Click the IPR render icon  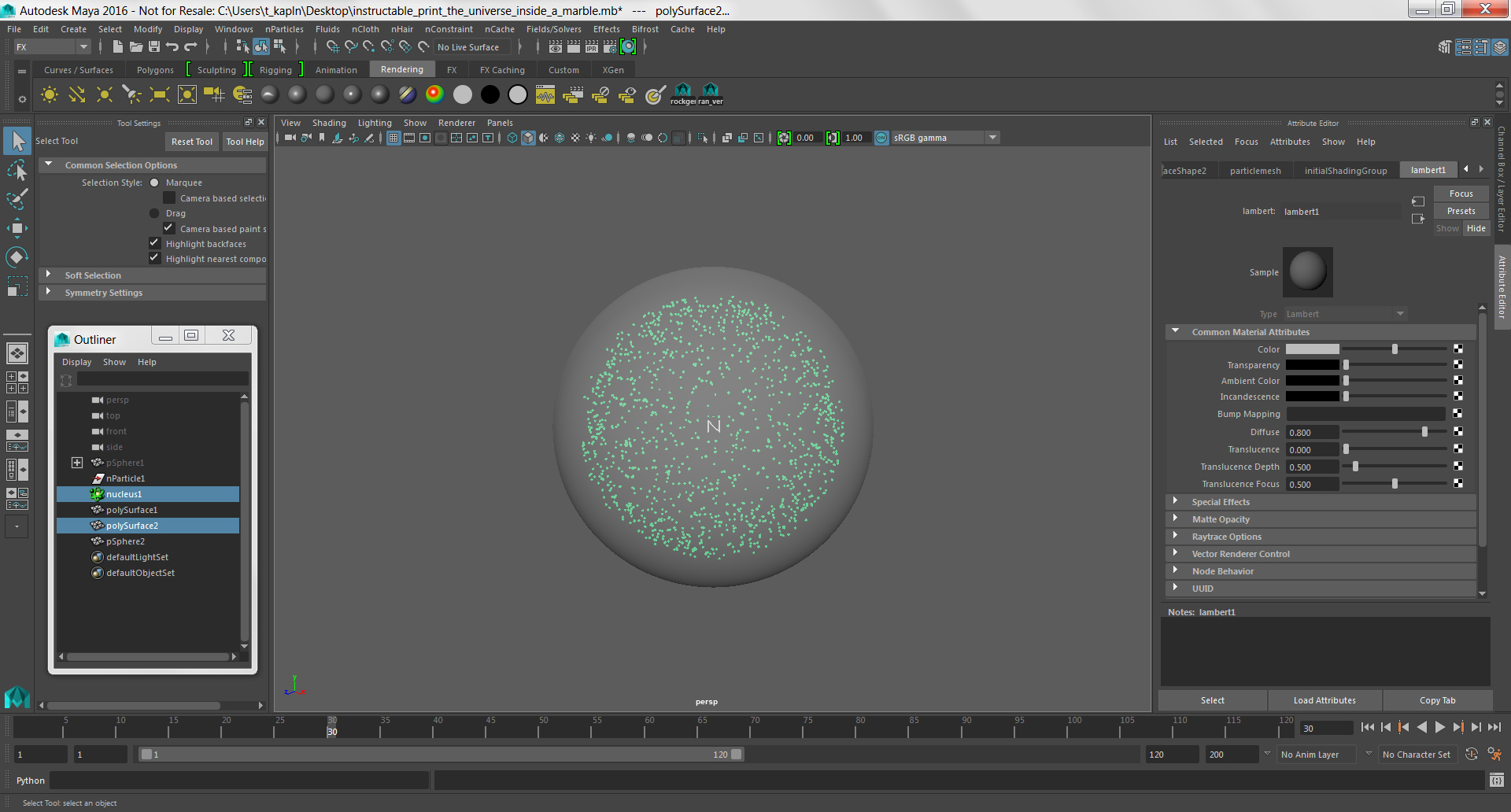pyautogui.click(x=592, y=47)
